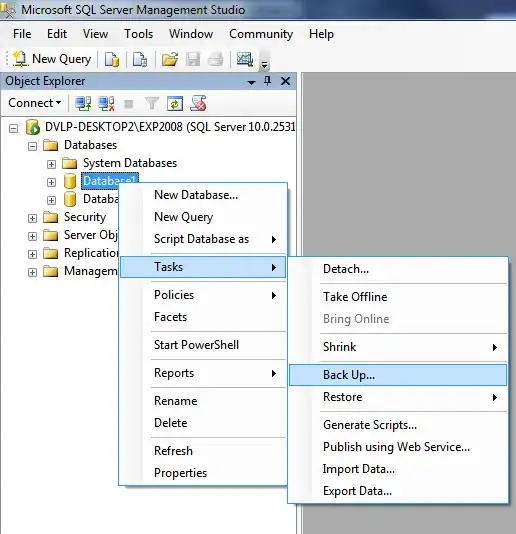Open the Connect dropdown
Image resolution: width=516 pixels, height=534 pixels.
[35, 103]
